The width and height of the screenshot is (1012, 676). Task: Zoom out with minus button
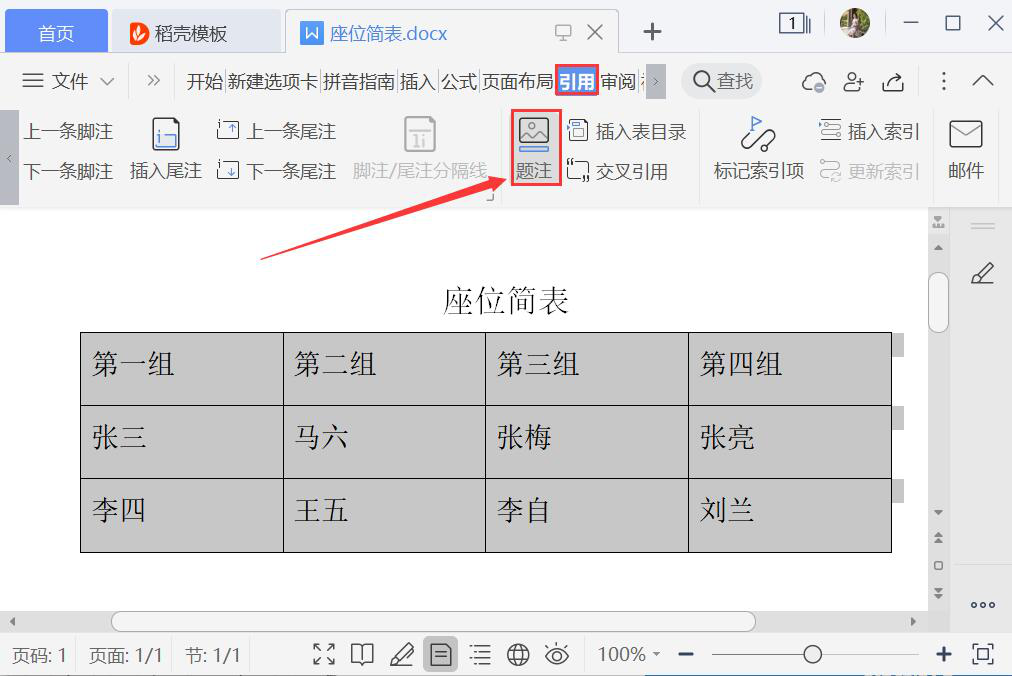pyautogui.click(x=686, y=654)
